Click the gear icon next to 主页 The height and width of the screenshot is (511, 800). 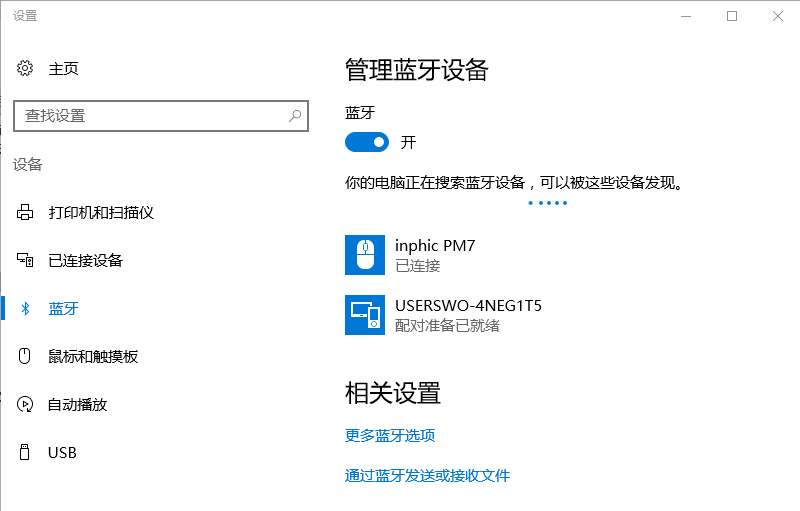click(25, 68)
